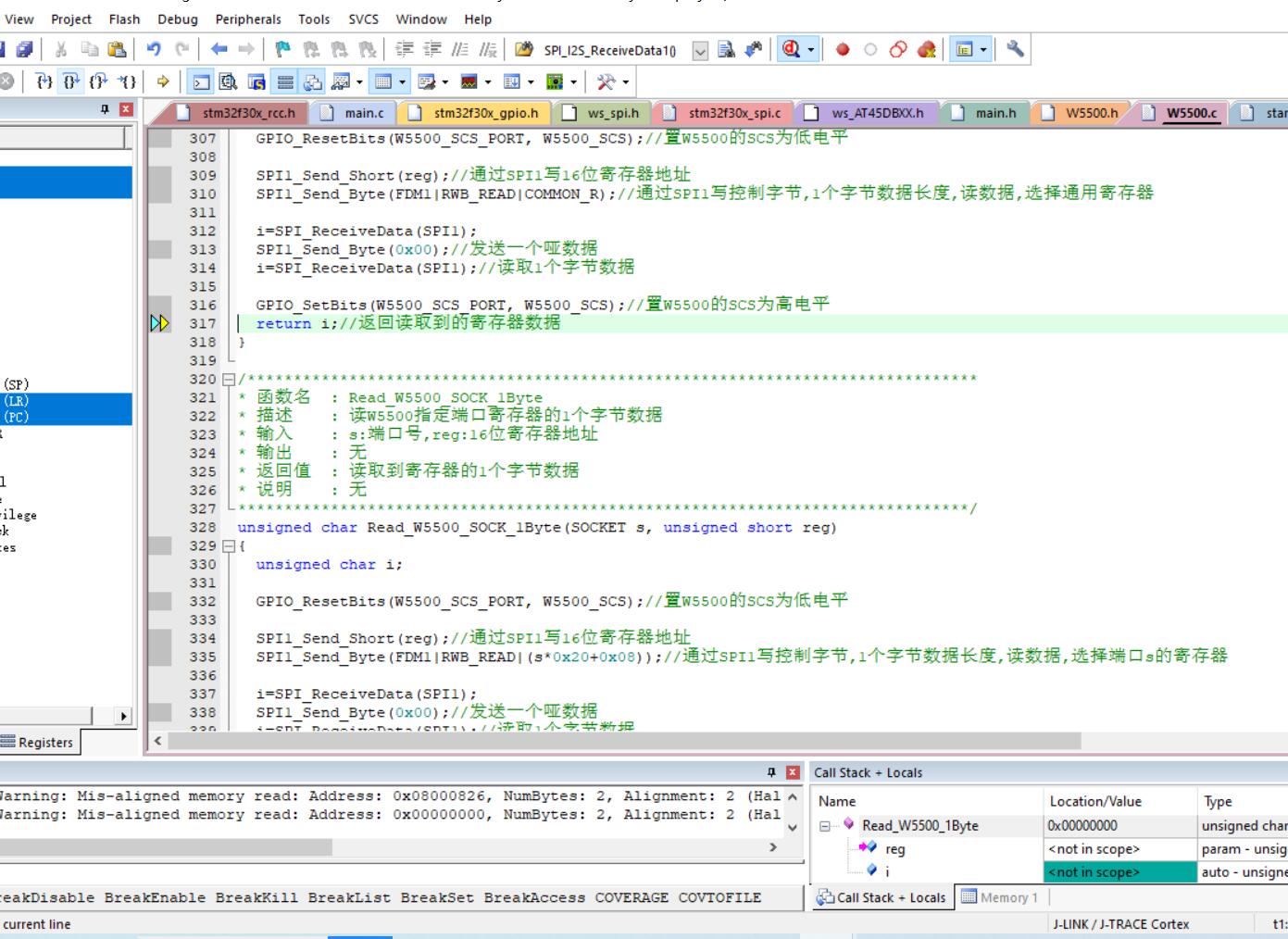The image size is (1288, 939).
Task: Open Configuration wrench icon
Action: pos(1015,50)
